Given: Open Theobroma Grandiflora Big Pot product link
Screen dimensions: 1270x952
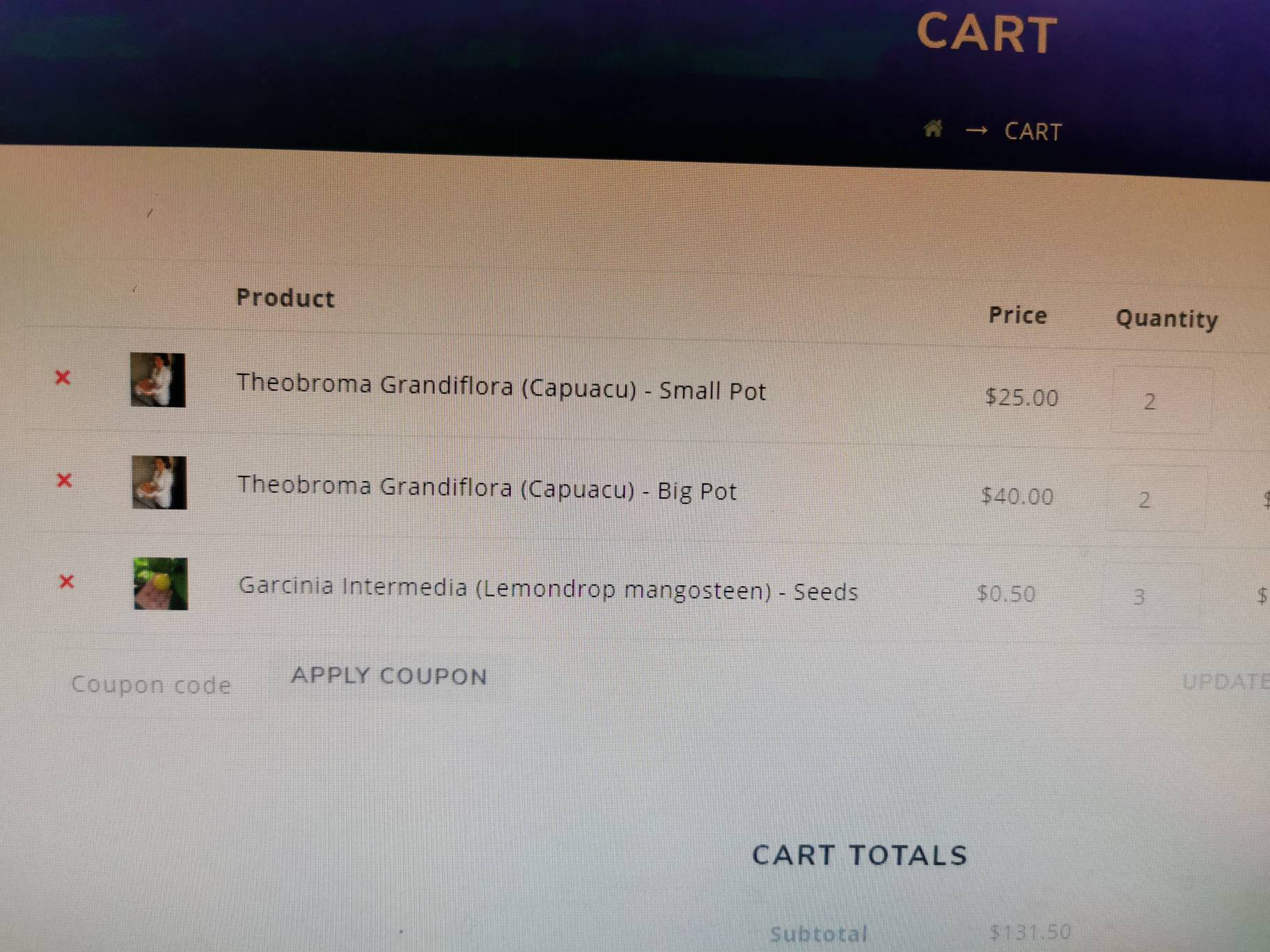Looking at the screenshot, I should pyautogui.click(x=487, y=488).
